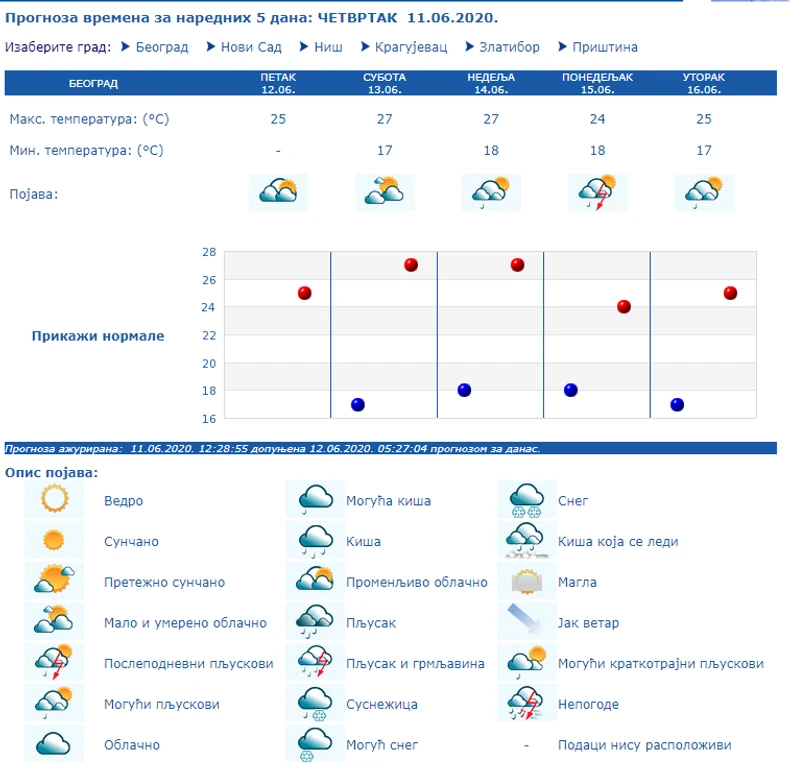Click the Ведро clear sky legend icon
Viewport: 790px width, 772px height.
(53, 500)
